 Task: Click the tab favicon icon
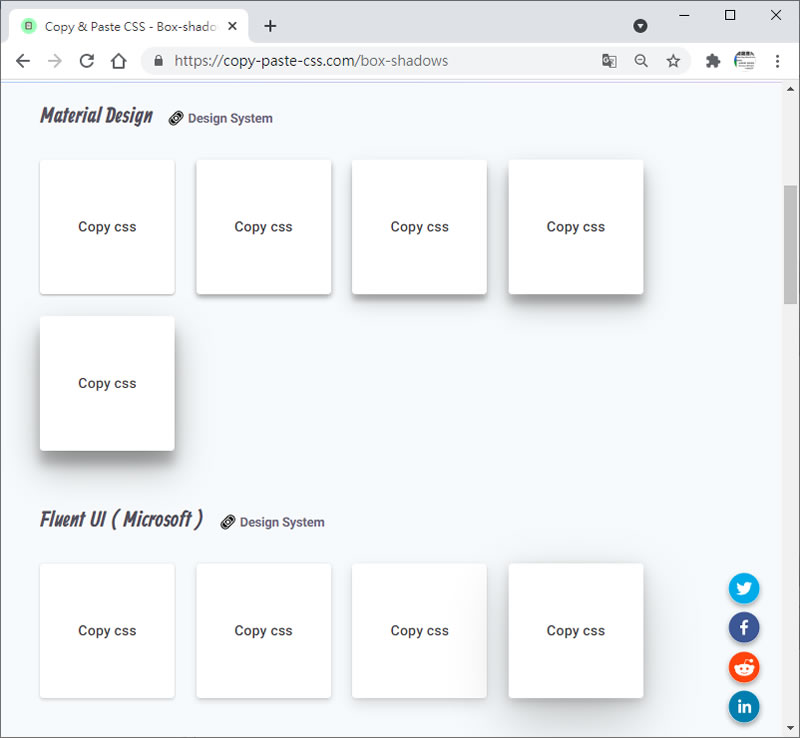(29, 26)
